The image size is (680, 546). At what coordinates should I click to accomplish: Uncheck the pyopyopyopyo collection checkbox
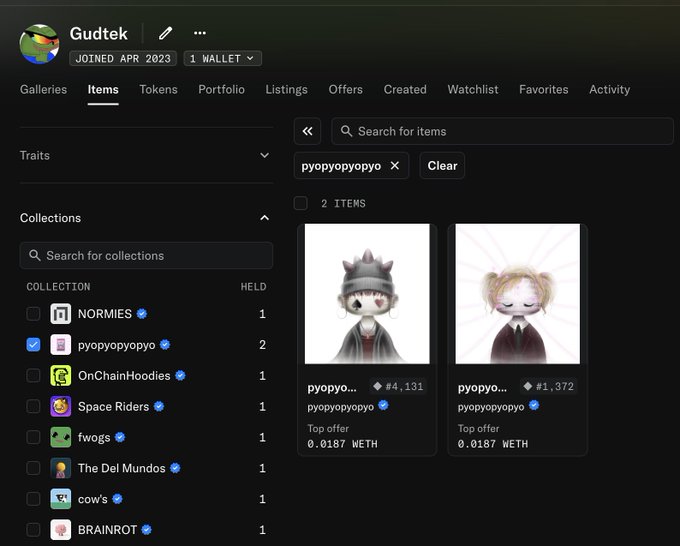[x=33, y=345]
